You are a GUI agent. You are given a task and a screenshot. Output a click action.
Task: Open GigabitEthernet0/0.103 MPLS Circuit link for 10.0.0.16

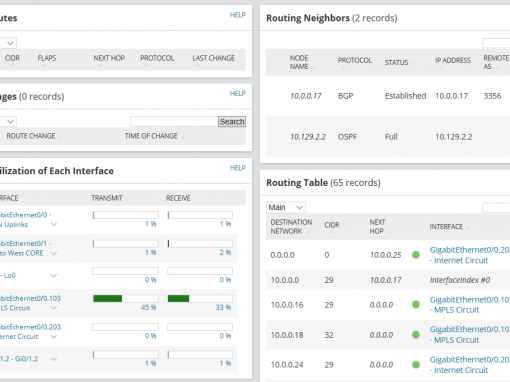coord(470,305)
